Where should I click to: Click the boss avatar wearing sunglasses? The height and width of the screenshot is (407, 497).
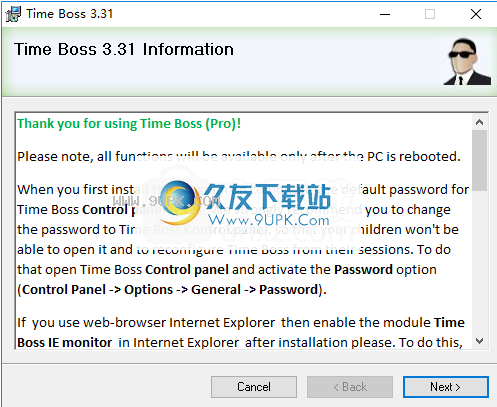[x=467, y=62]
